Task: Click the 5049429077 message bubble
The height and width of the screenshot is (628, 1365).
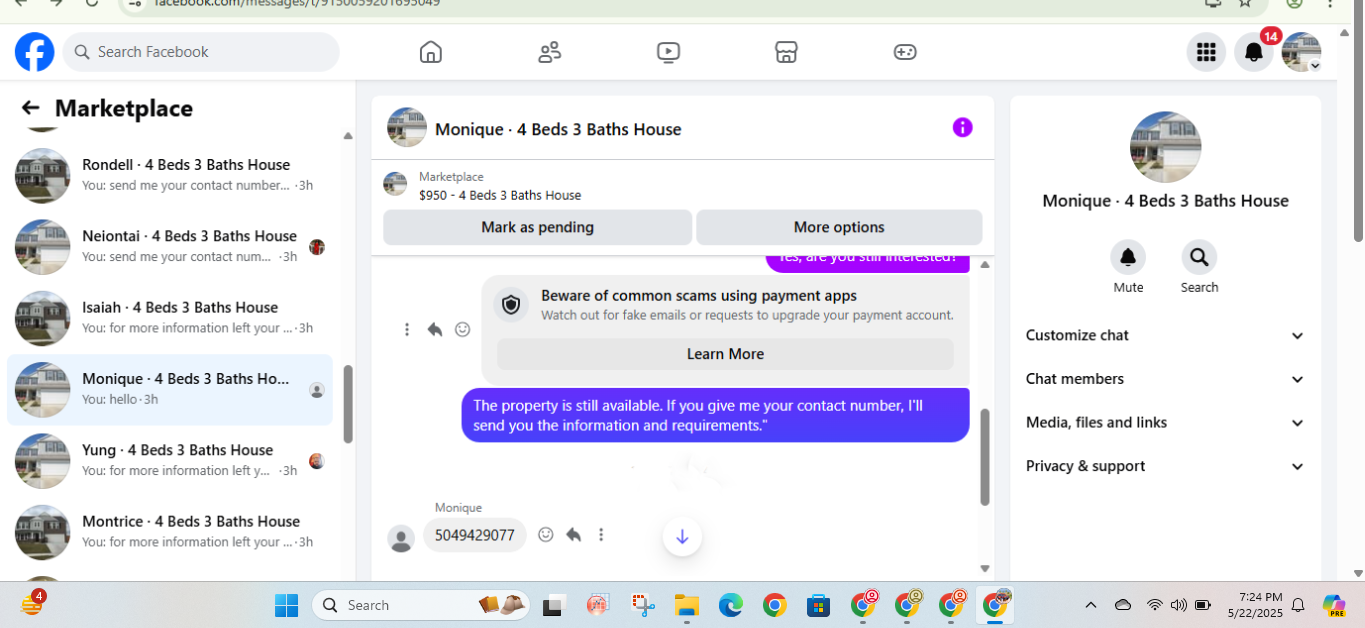Action: (x=475, y=535)
